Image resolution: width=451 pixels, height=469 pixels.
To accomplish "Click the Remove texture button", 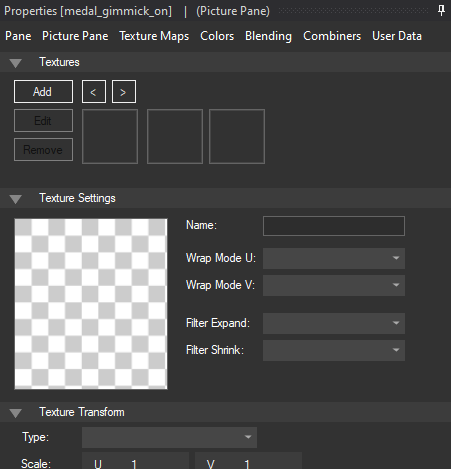I will point(43,150).
